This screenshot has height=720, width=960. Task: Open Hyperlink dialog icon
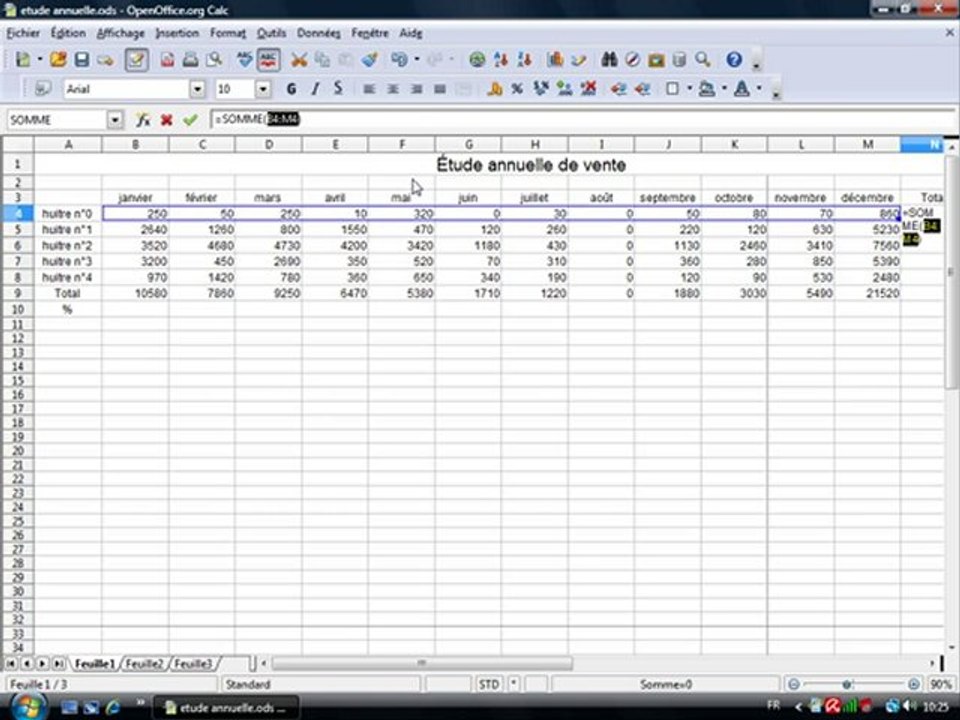tap(477, 59)
